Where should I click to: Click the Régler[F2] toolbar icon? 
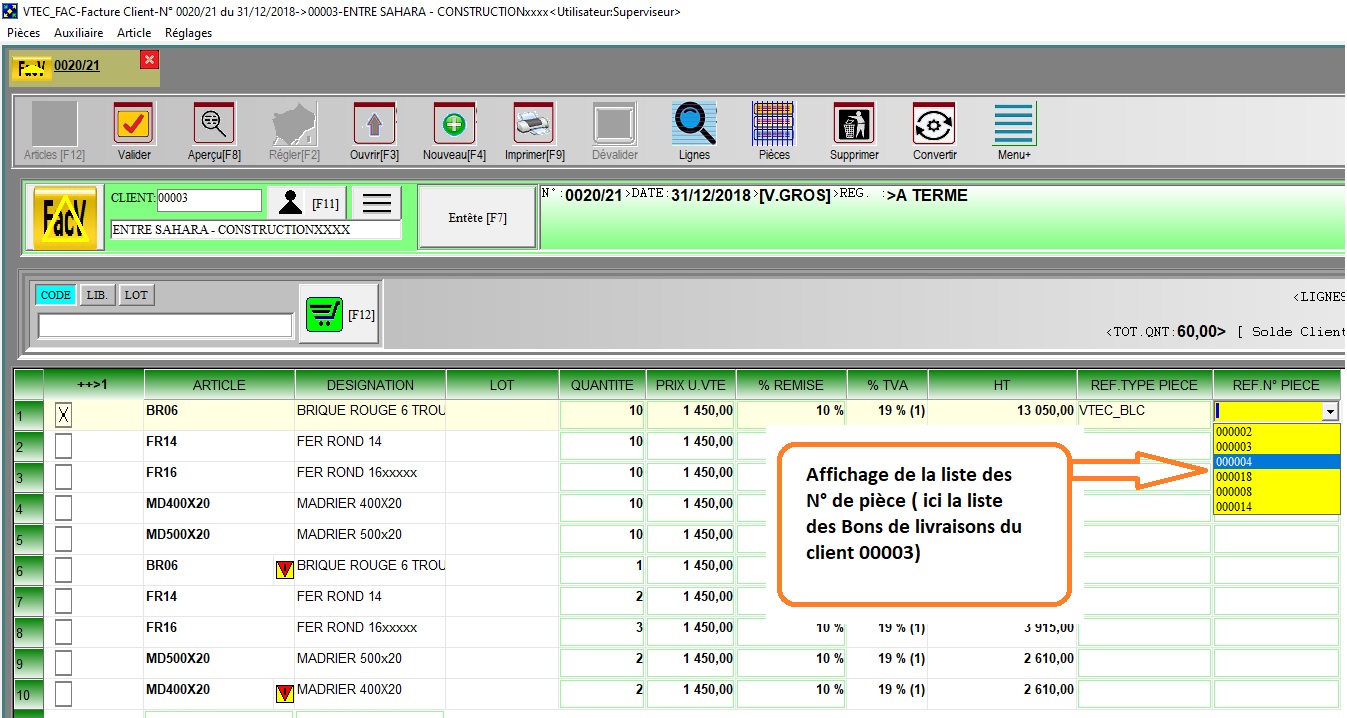[x=294, y=124]
